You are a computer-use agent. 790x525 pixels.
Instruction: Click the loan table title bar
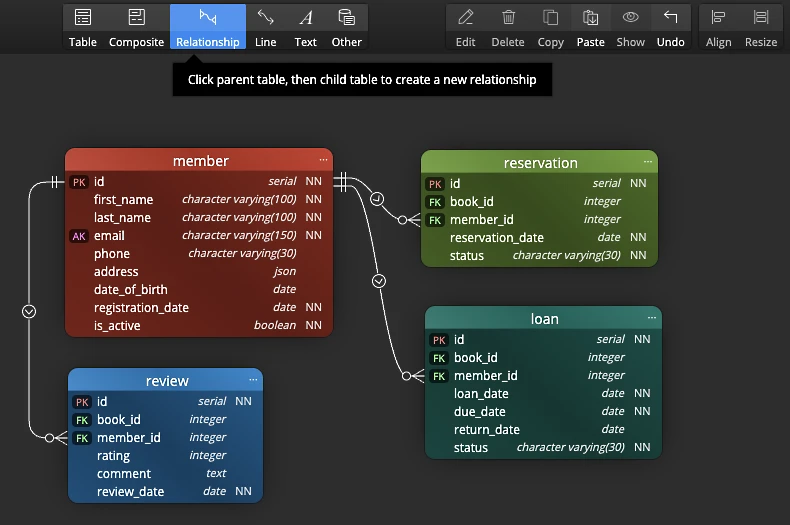[543, 318]
